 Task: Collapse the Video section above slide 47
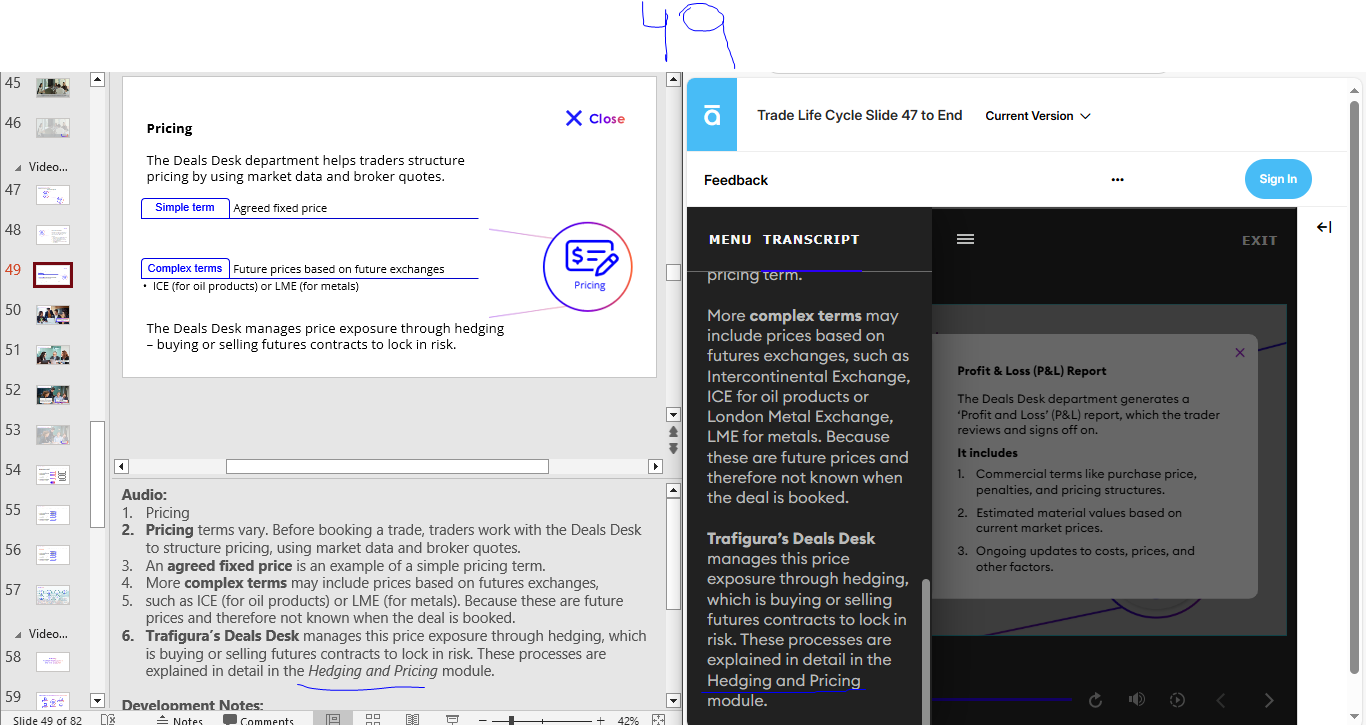[x=16, y=167]
